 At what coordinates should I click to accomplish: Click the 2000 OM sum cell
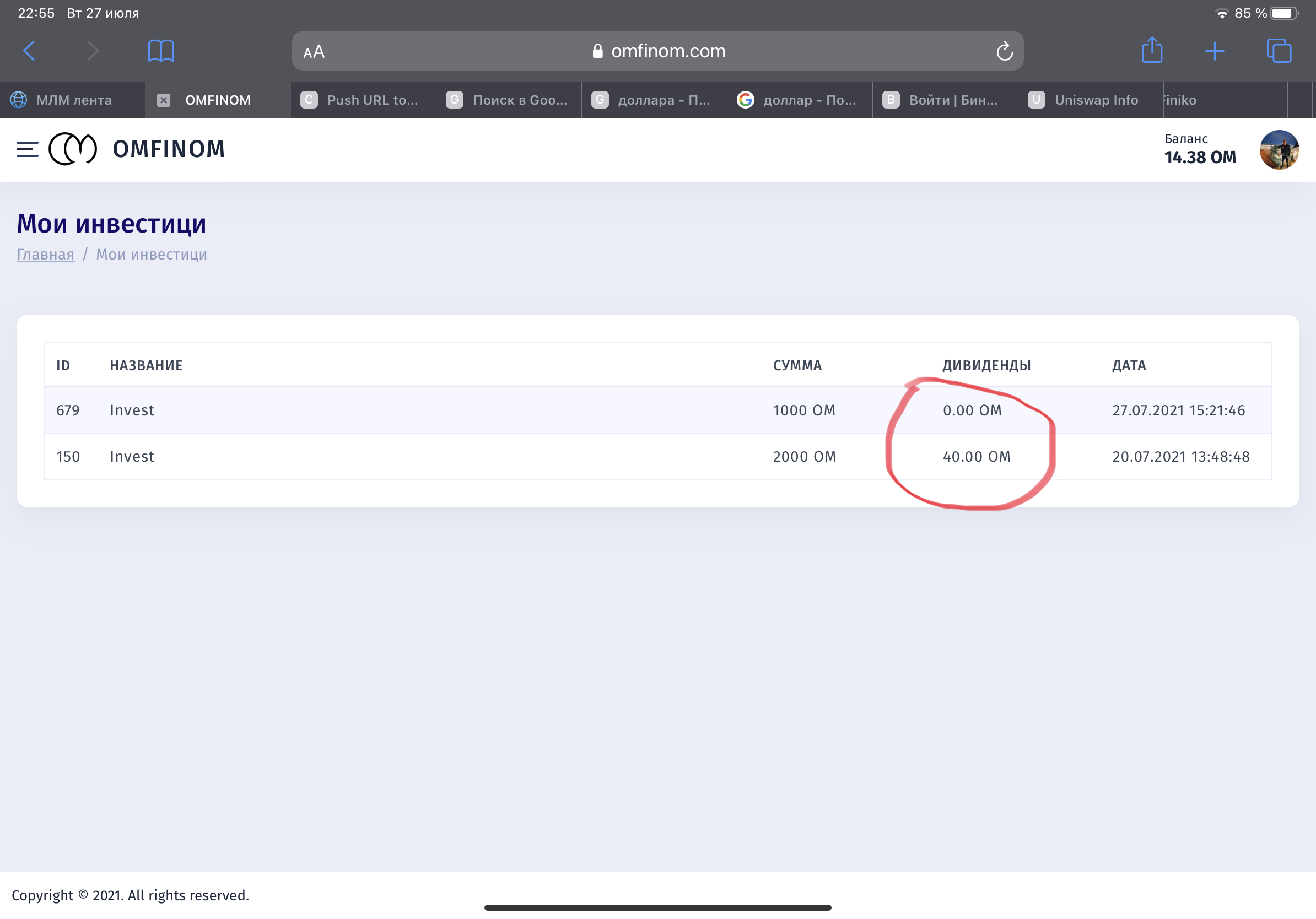(x=804, y=457)
